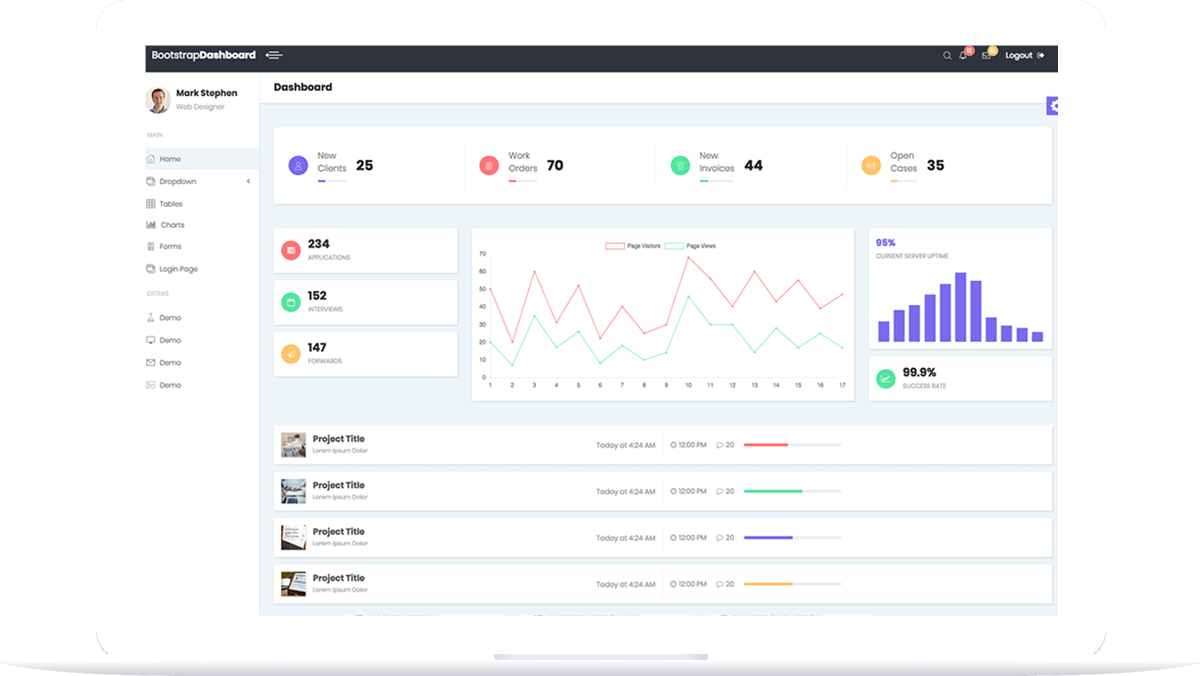The width and height of the screenshot is (1200, 676).
Task: Open the Charts sidebar item
Action: click(172, 225)
